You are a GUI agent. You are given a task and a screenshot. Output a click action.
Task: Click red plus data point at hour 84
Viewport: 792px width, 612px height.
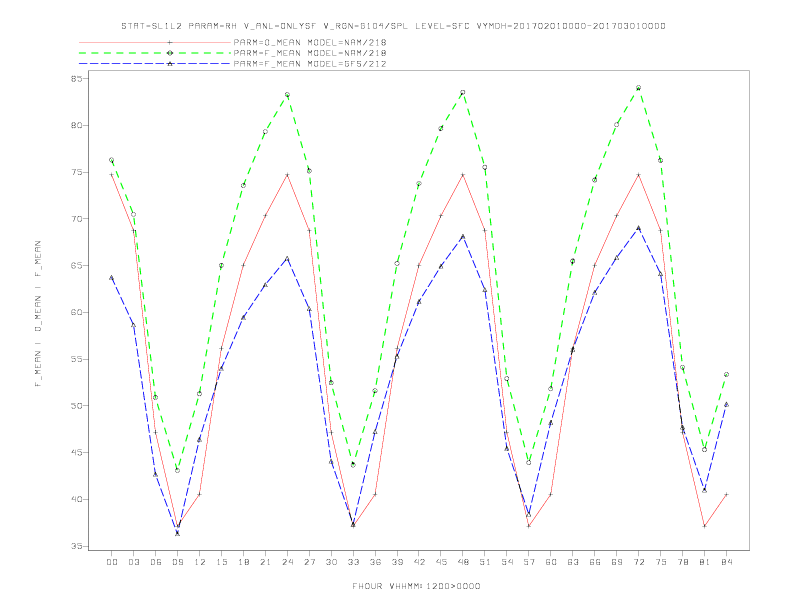726,494
